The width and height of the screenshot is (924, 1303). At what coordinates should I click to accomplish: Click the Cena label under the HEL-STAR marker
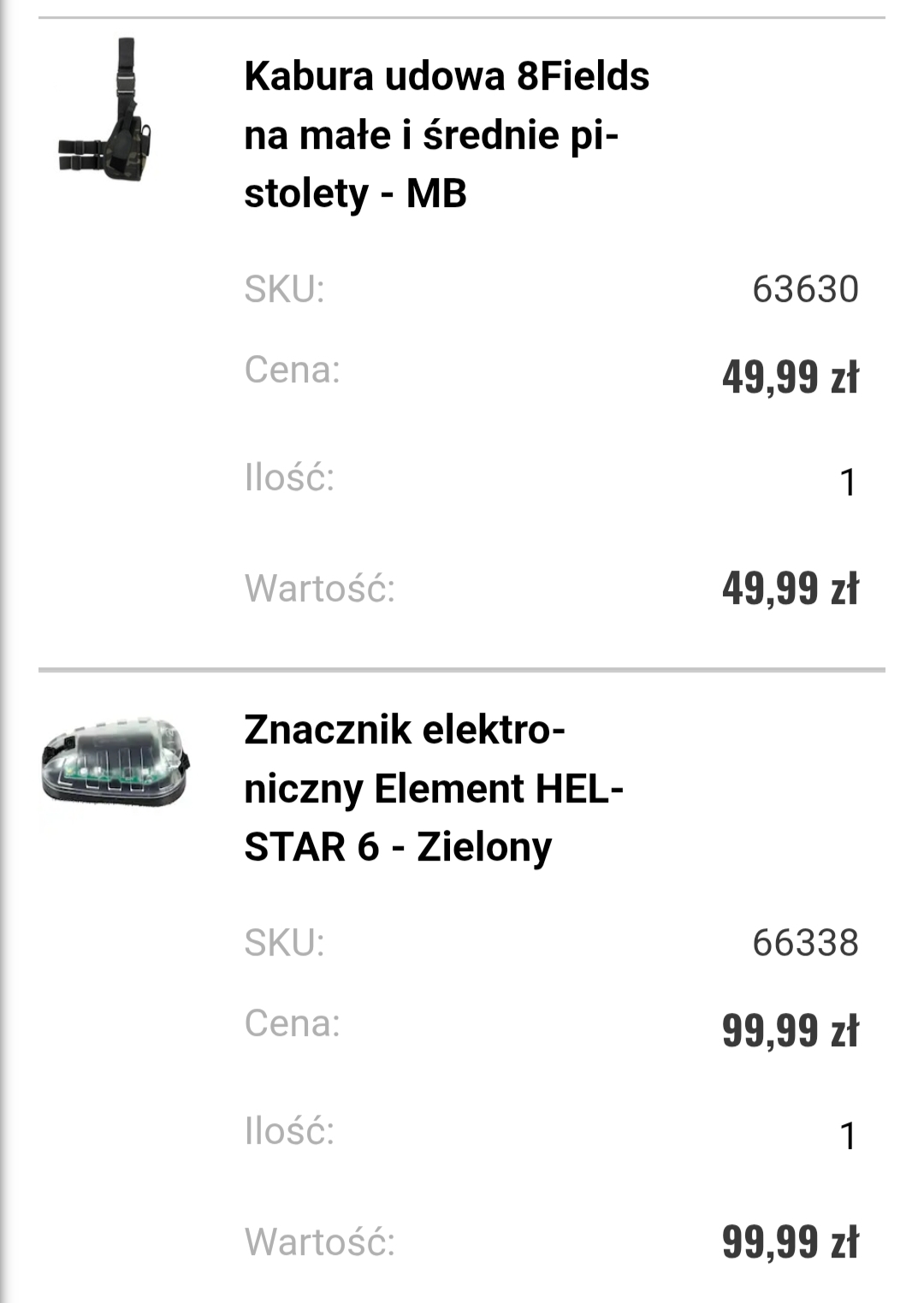click(x=292, y=1023)
